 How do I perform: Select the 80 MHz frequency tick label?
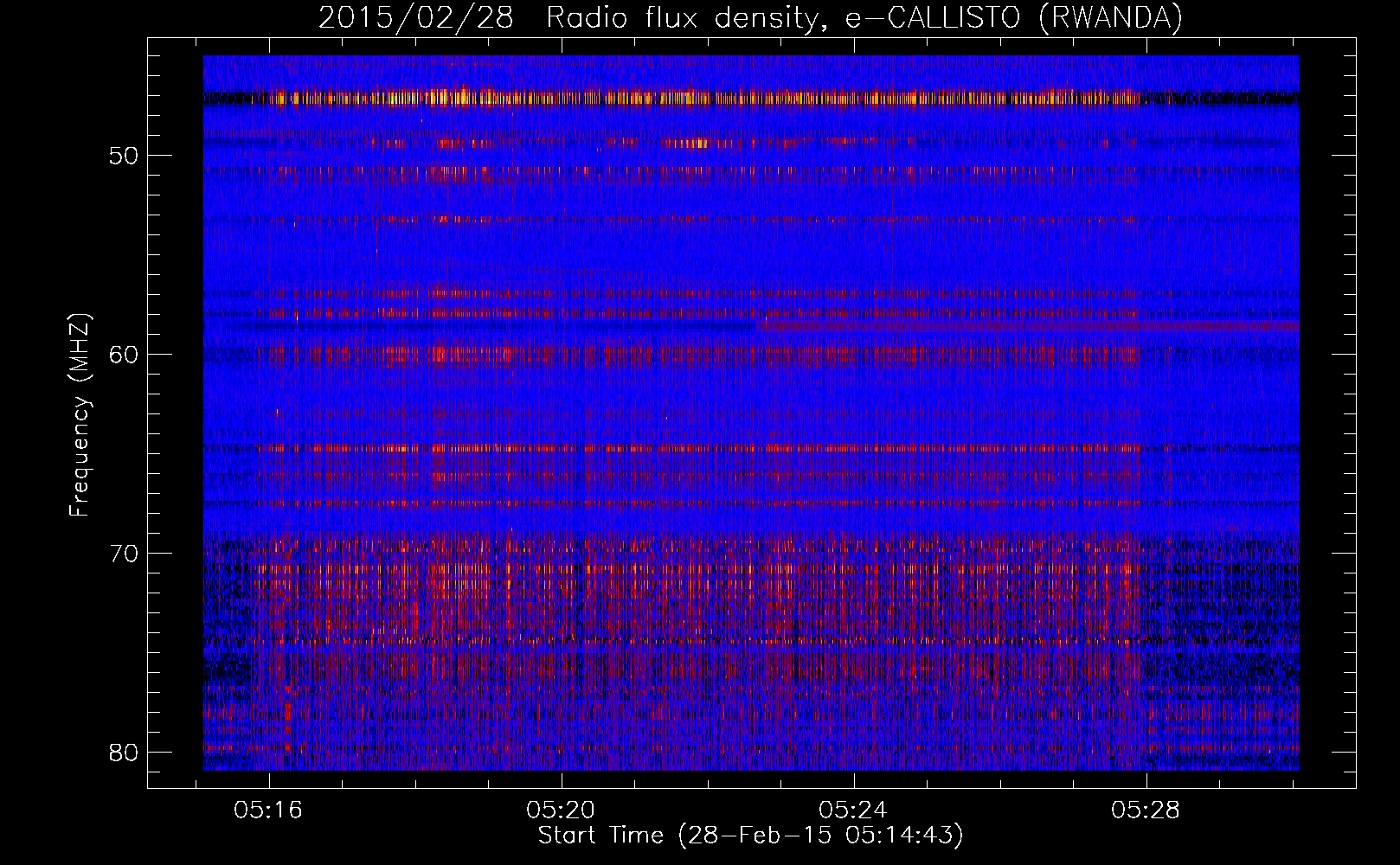[x=124, y=753]
